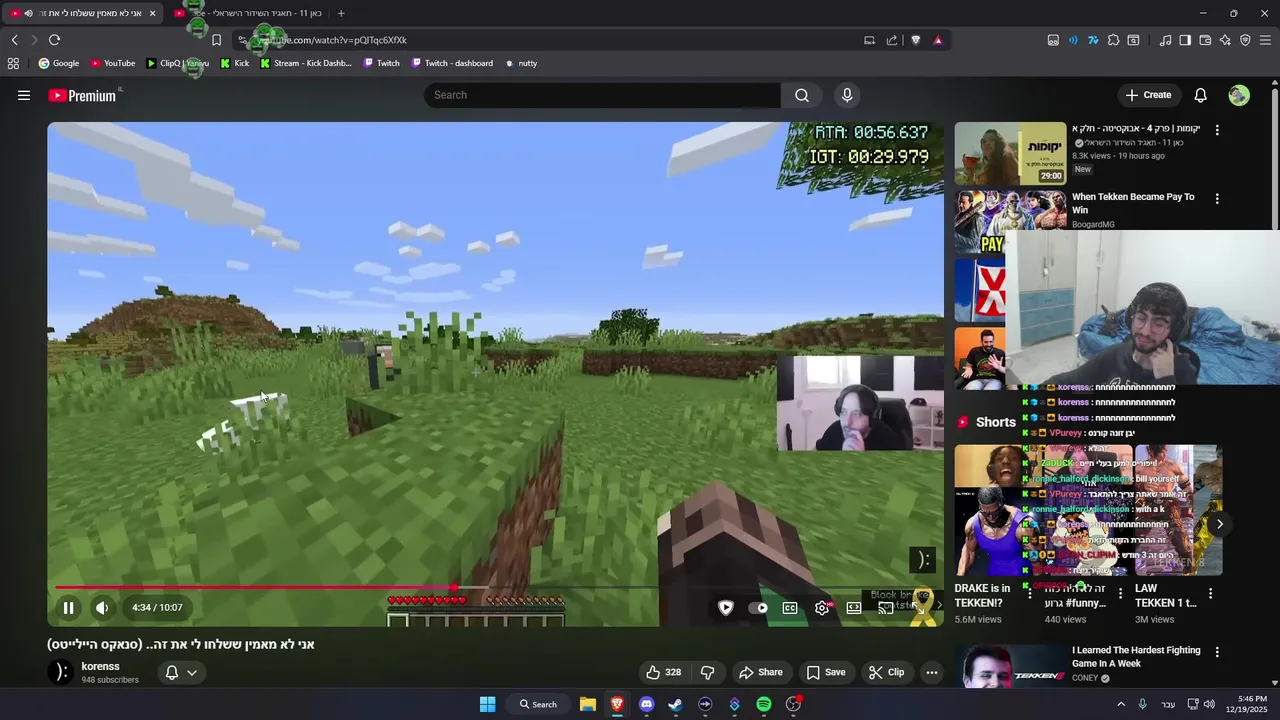This screenshot has width=1280, height=720.
Task: Open Spotify from the taskbar
Action: click(x=764, y=704)
